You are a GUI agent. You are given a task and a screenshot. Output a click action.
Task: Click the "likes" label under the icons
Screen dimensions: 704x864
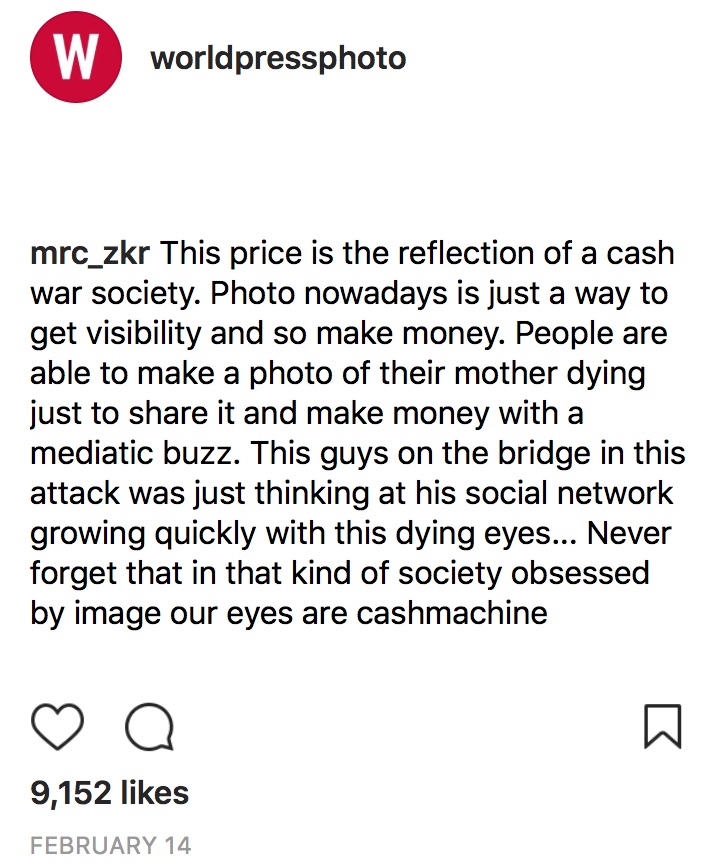tap(154, 793)
